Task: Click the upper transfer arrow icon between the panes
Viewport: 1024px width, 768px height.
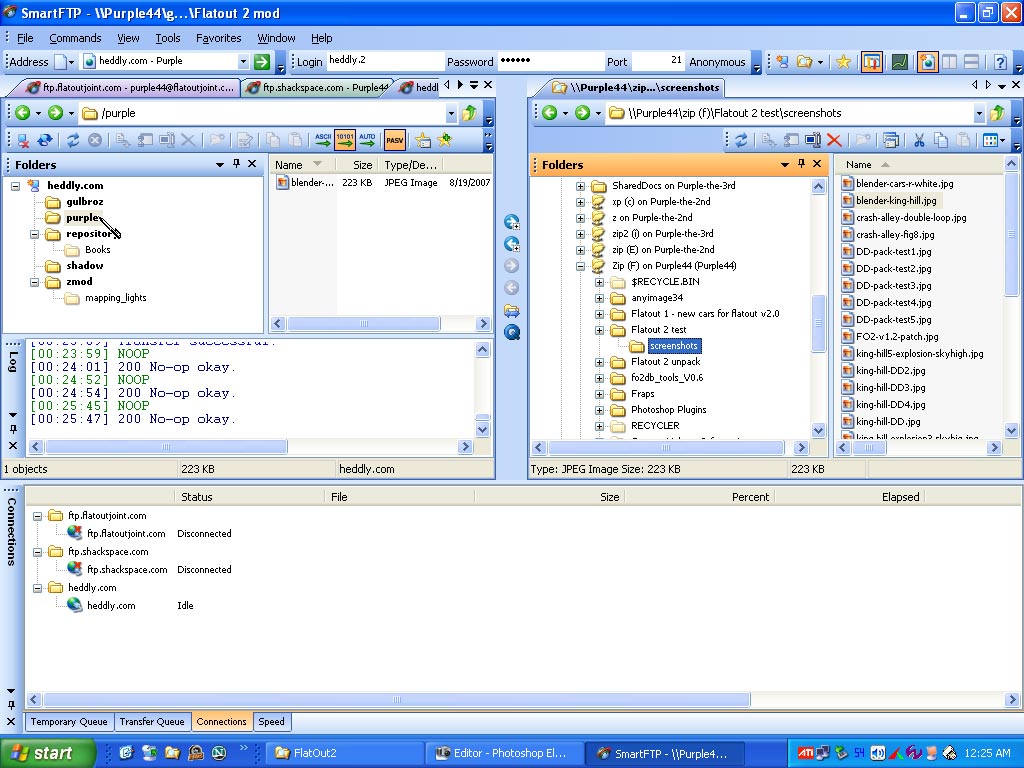Action: click(x=512, y=222)
